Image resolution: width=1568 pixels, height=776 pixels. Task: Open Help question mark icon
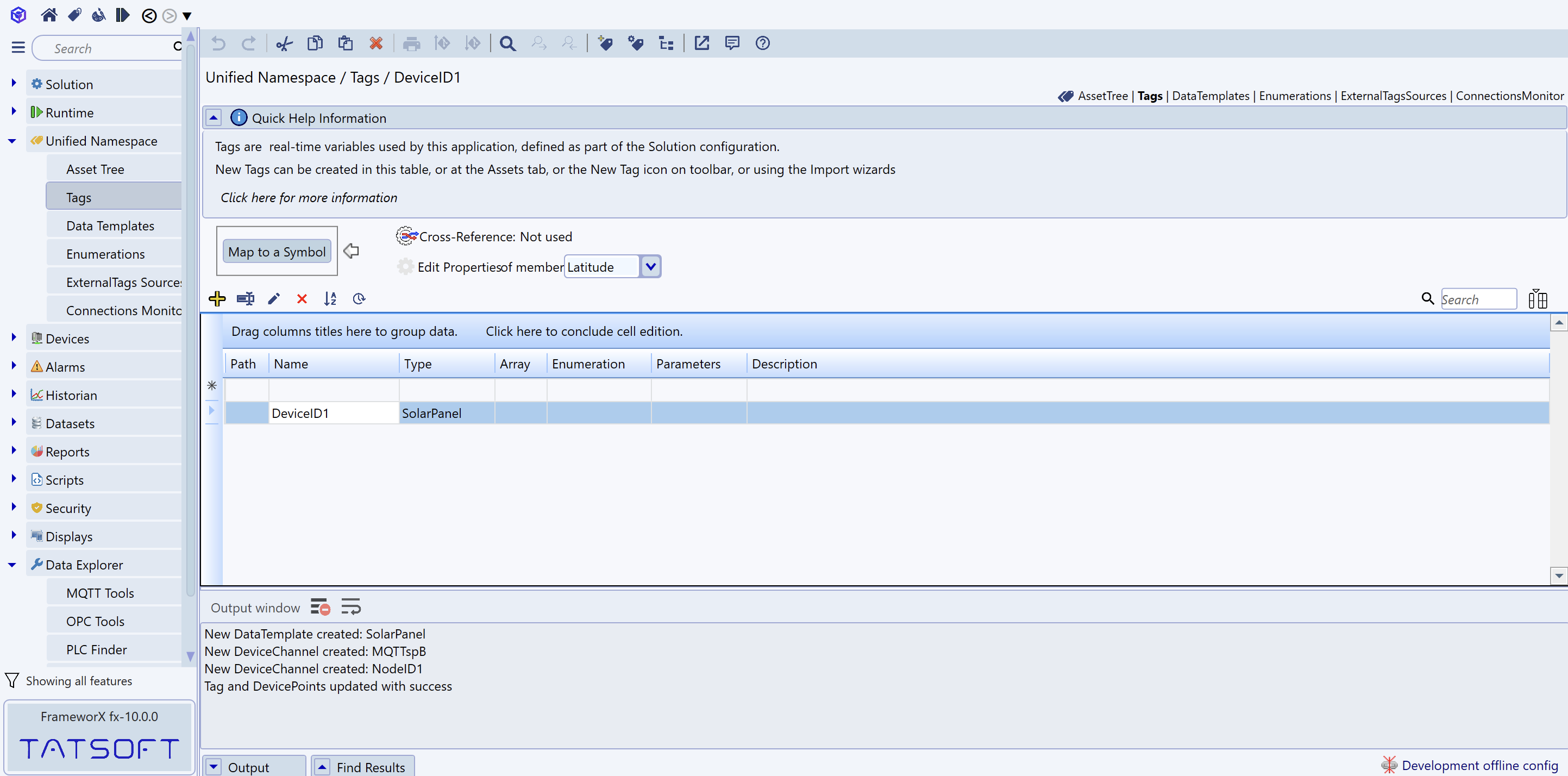763,43
